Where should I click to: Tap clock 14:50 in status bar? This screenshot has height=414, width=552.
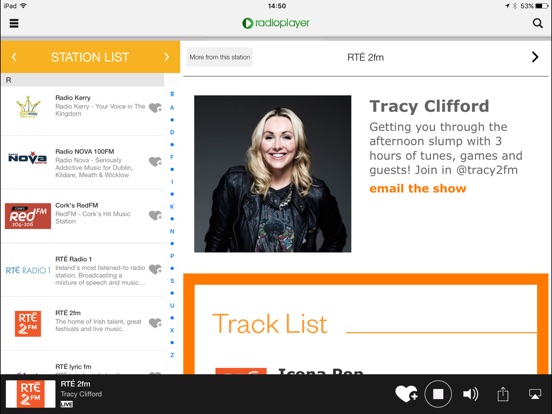coord(277,6)
